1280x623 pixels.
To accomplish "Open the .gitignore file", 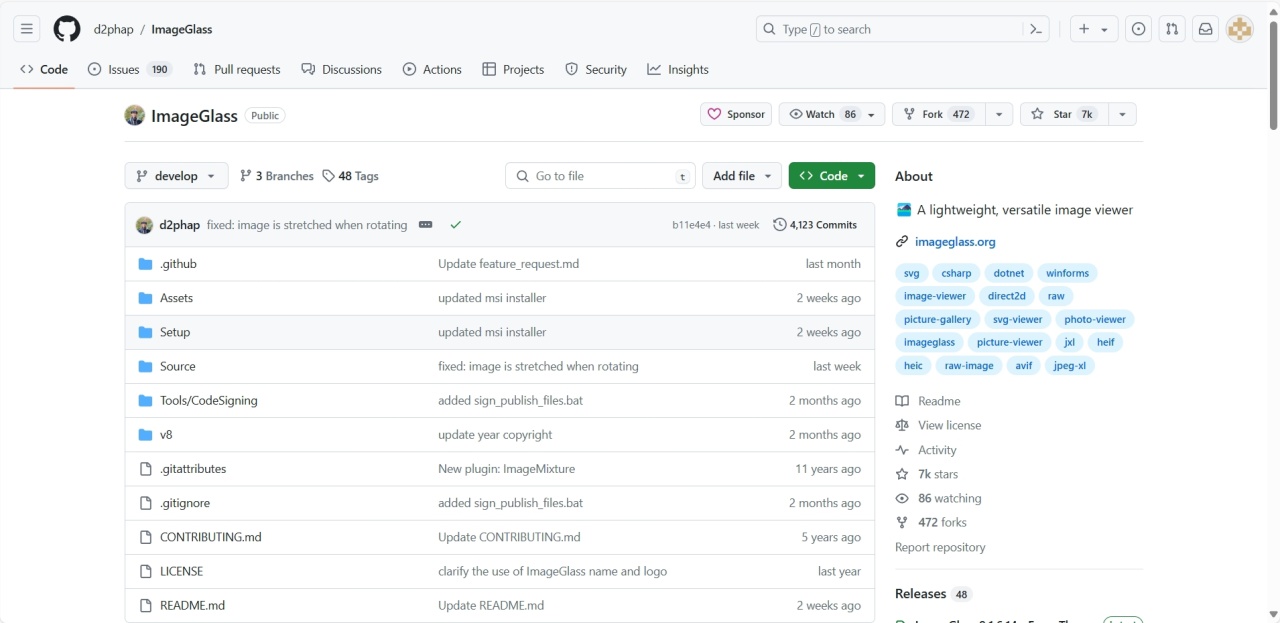I will pos(185,503).
